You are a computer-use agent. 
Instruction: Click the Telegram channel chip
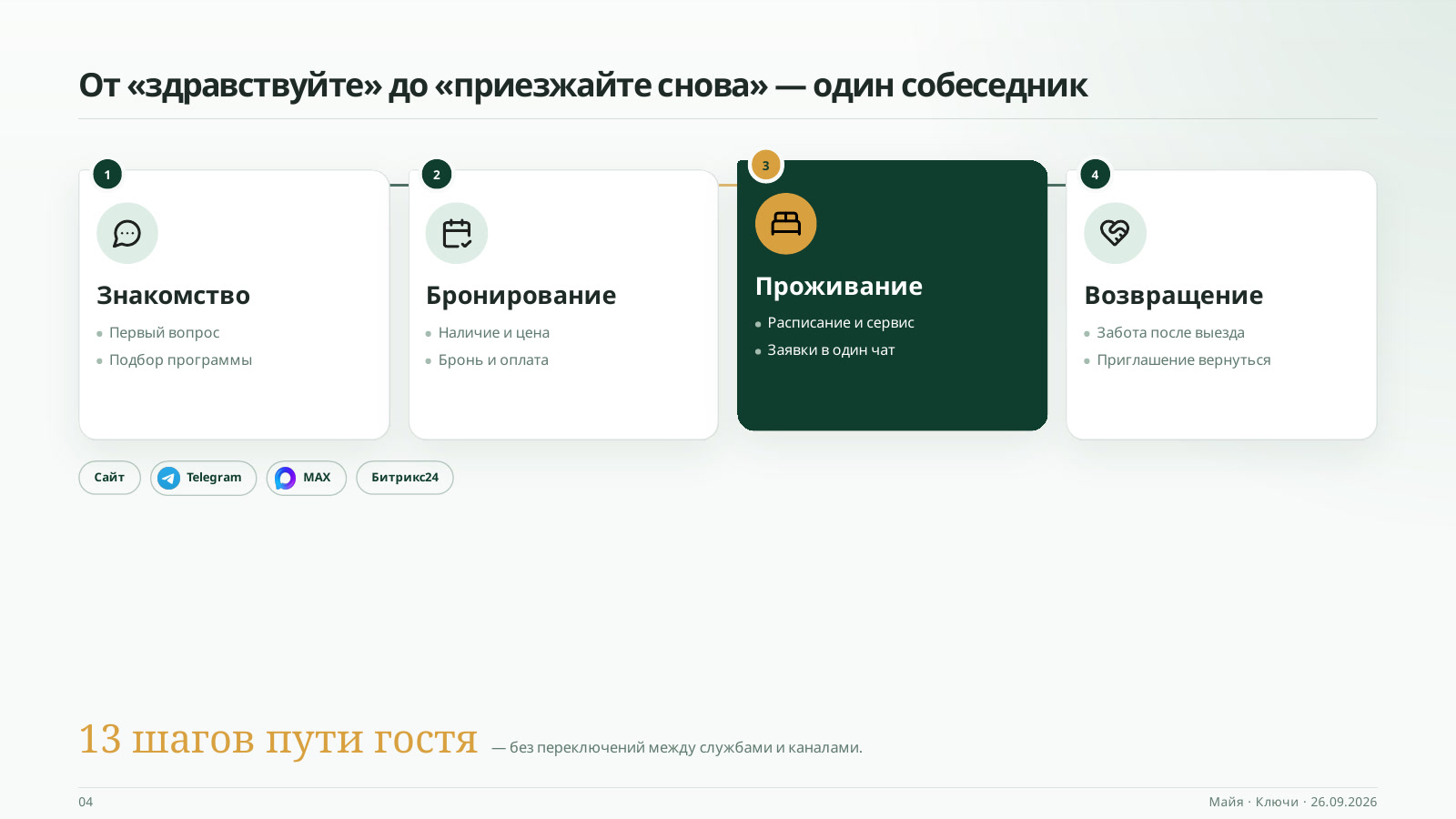(203, 478)
